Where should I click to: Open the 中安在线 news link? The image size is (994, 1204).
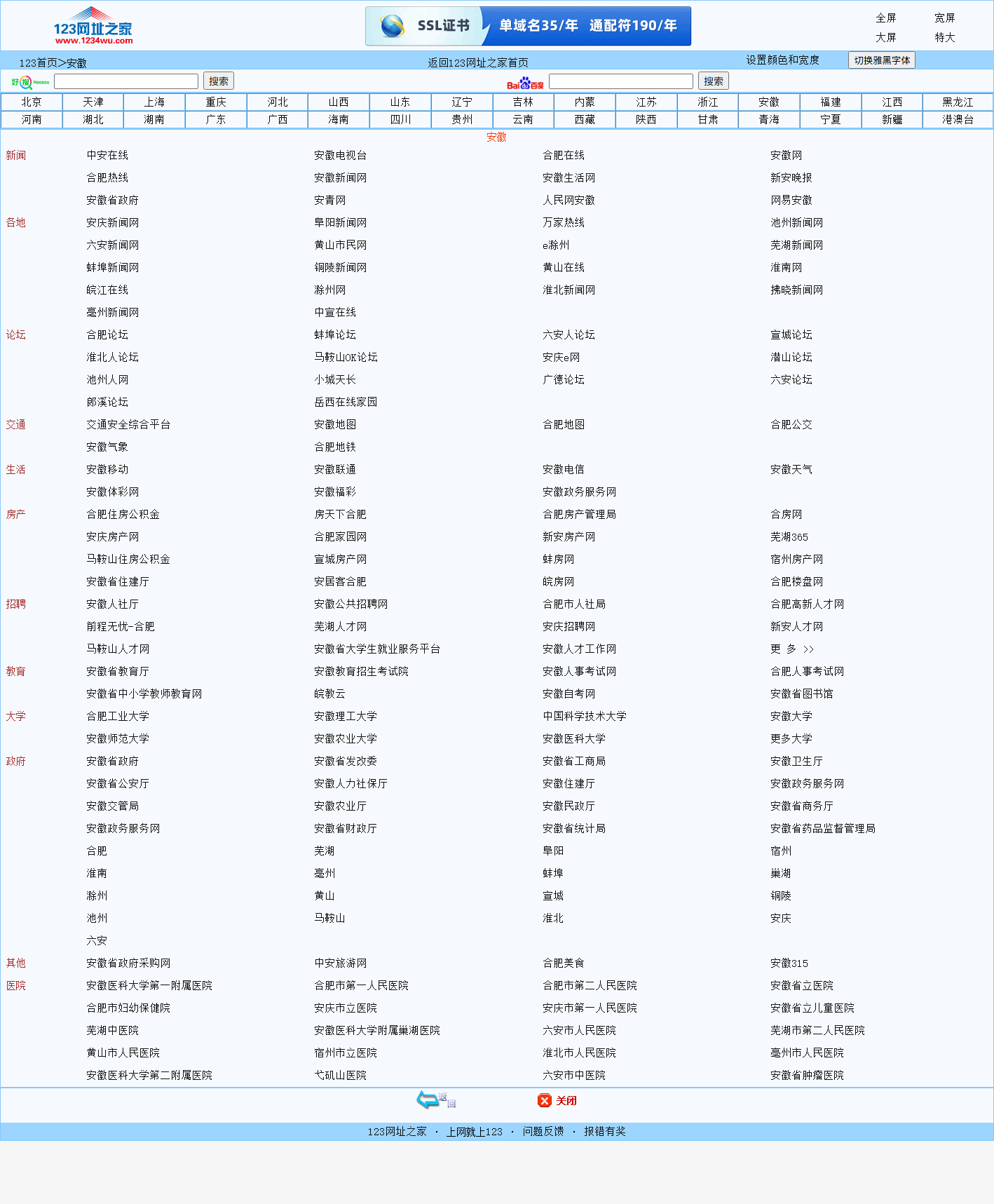(x=107, y=156)
